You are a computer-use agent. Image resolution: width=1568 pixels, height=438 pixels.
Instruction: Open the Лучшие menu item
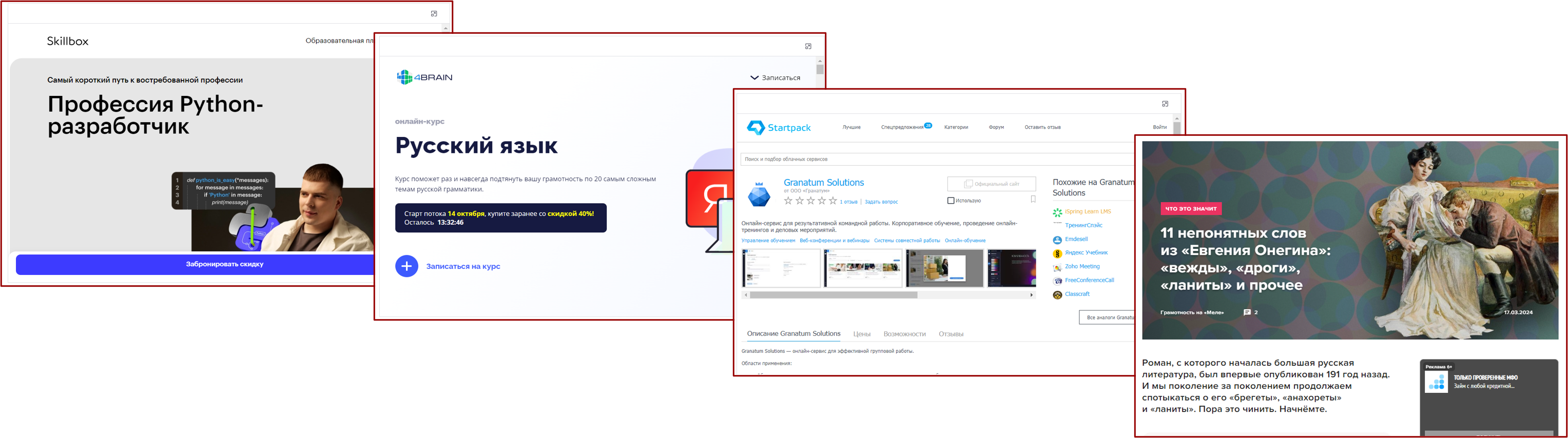(851, 128)
